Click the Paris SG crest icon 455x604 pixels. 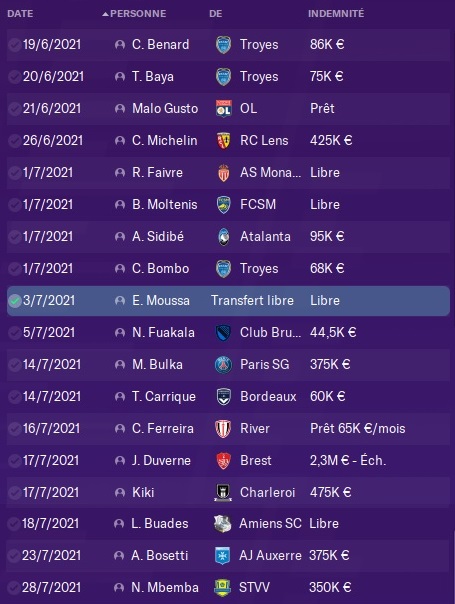point(223,364)
